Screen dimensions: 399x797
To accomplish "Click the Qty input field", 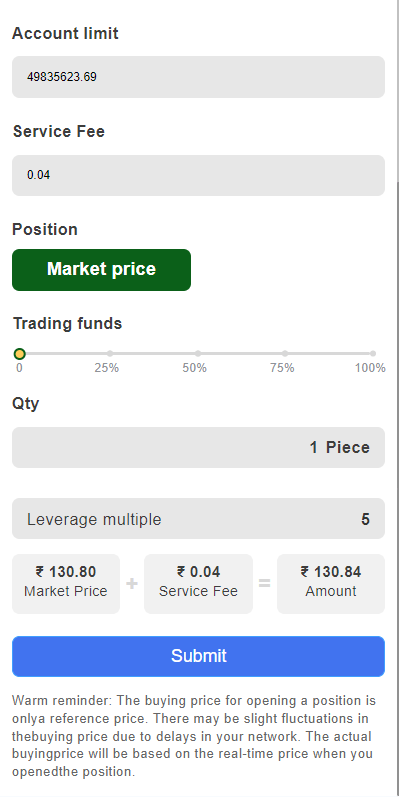I will 198,447.
